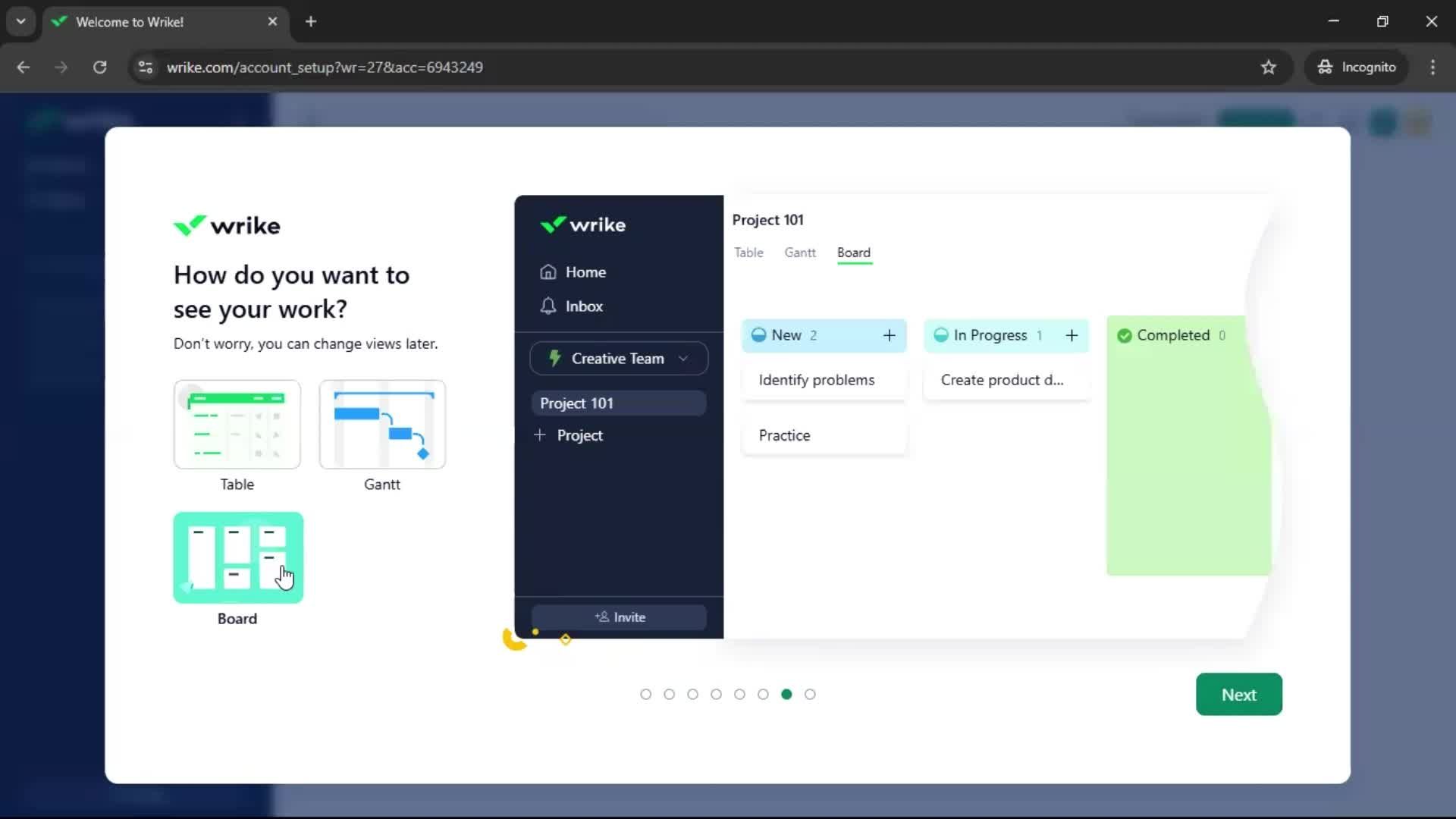Viewport: 1456px width, 819px height.
Task: Click the site information icon in address bar
Action: pyautogui.click(x=146, y=67)
